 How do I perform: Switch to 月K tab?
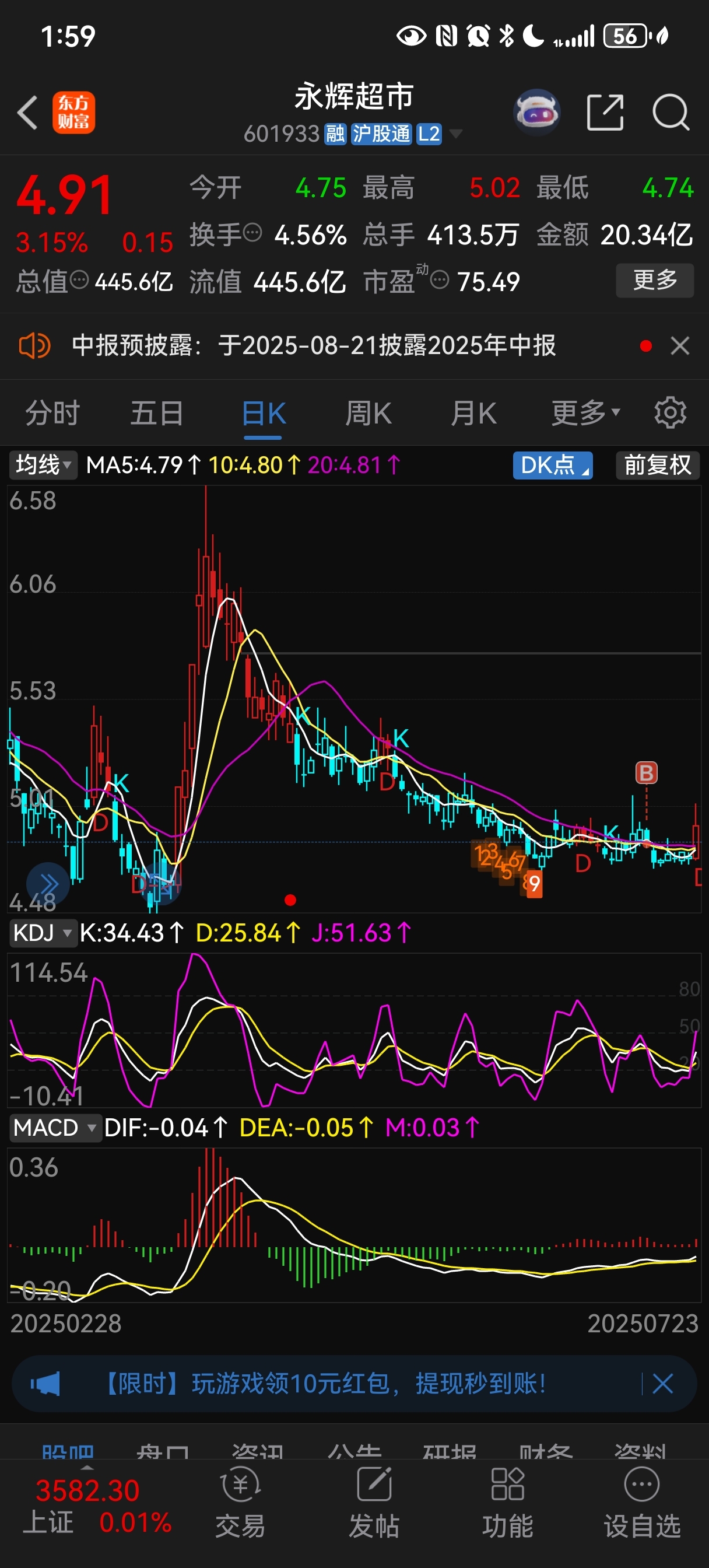473,412
